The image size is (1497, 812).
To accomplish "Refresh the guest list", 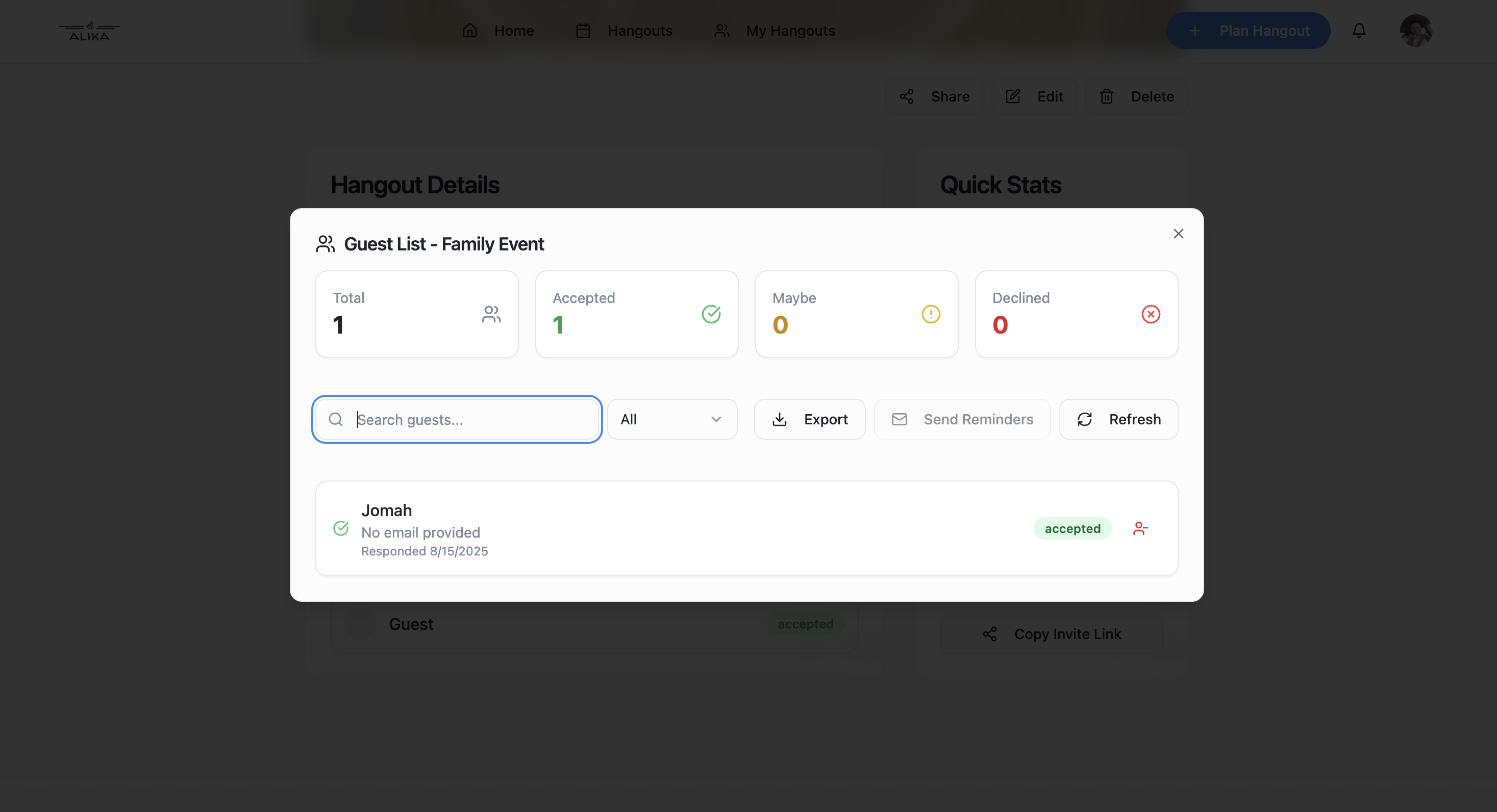I will pos(1118,419).
